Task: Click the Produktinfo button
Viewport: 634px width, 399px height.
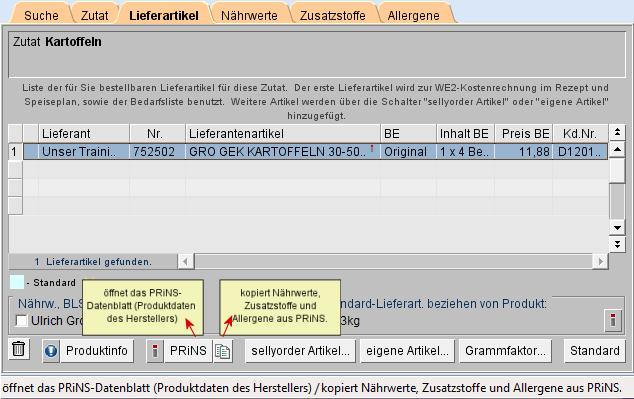Action: (97, 351)
